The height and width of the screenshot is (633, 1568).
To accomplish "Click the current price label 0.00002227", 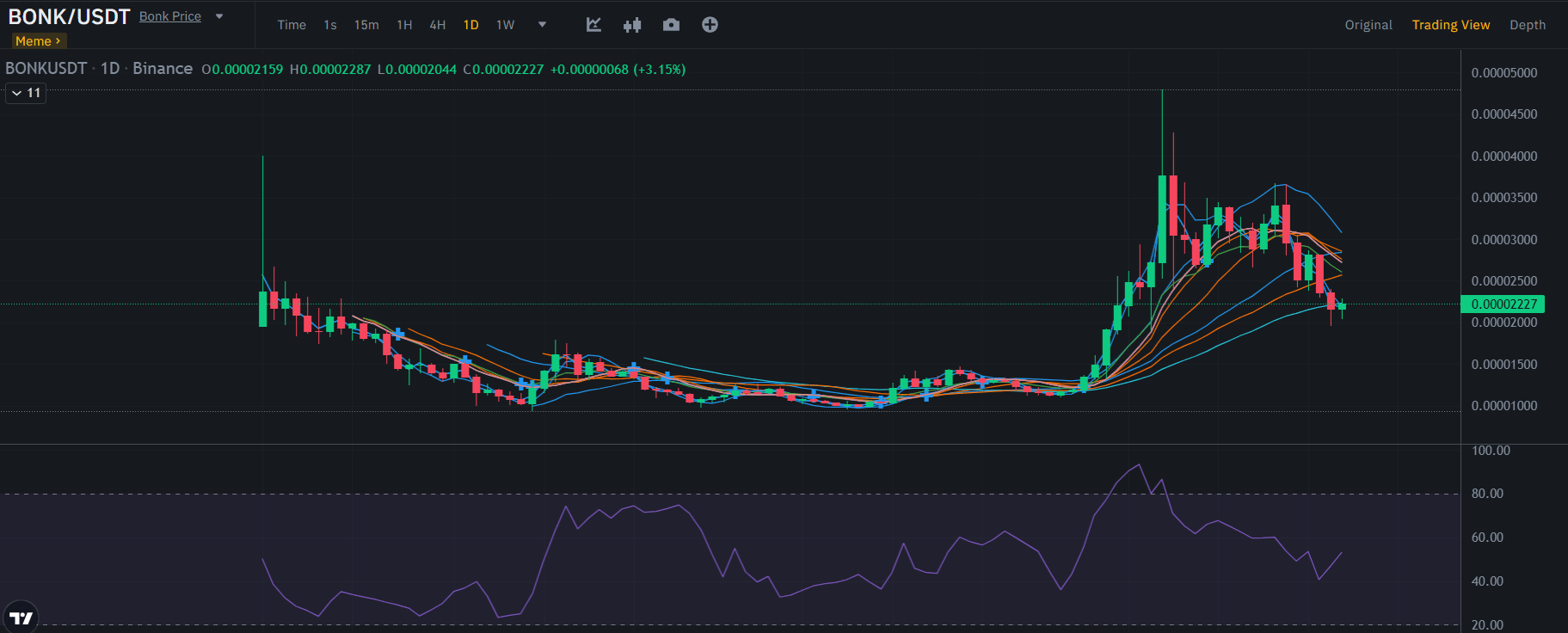I will coord(1503,304).
